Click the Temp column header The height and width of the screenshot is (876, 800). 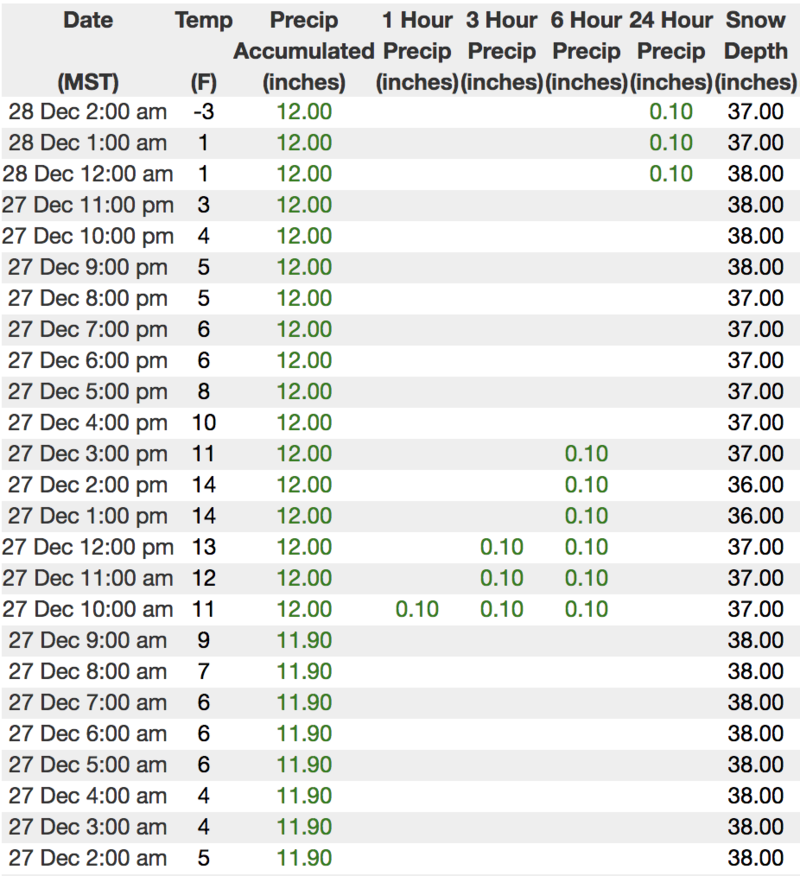coord(203,20)
